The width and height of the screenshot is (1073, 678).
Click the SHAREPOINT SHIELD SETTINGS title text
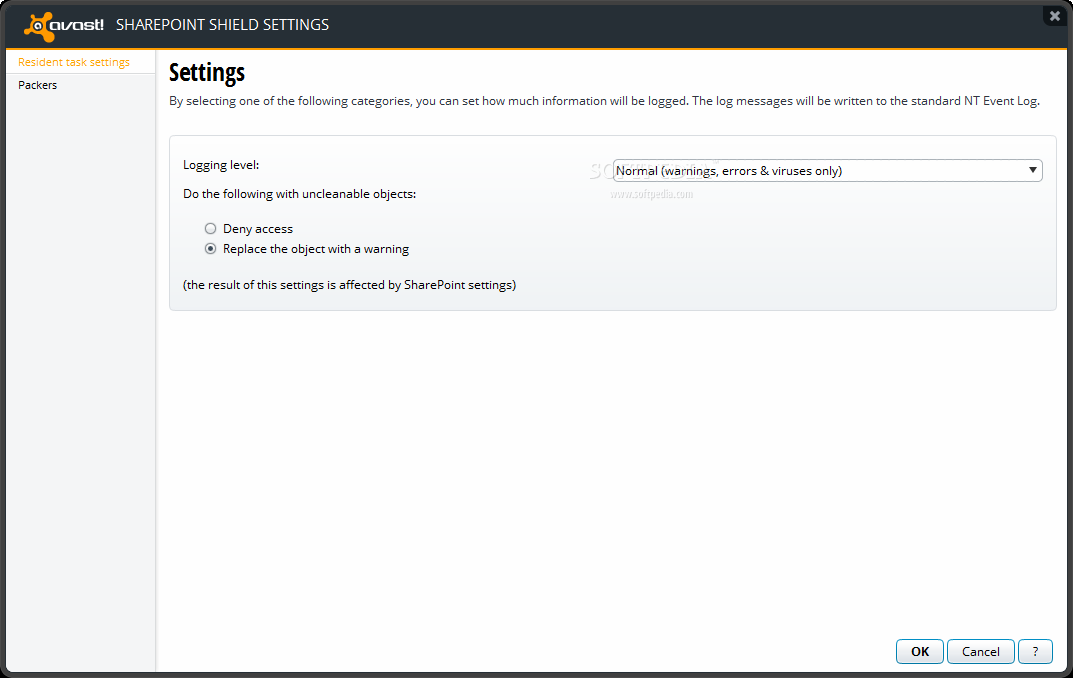coord(222,24)
